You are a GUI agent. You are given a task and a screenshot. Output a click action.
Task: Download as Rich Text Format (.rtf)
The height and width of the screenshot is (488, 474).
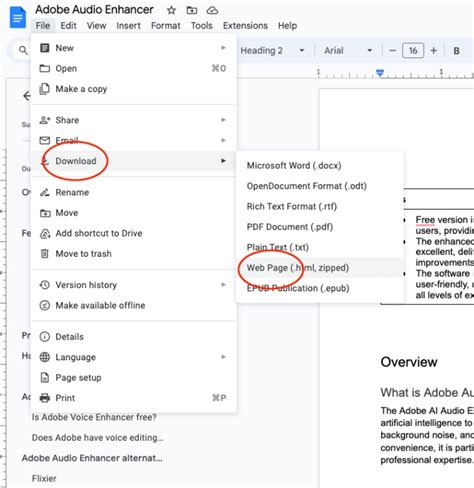[x=320, y=206]
